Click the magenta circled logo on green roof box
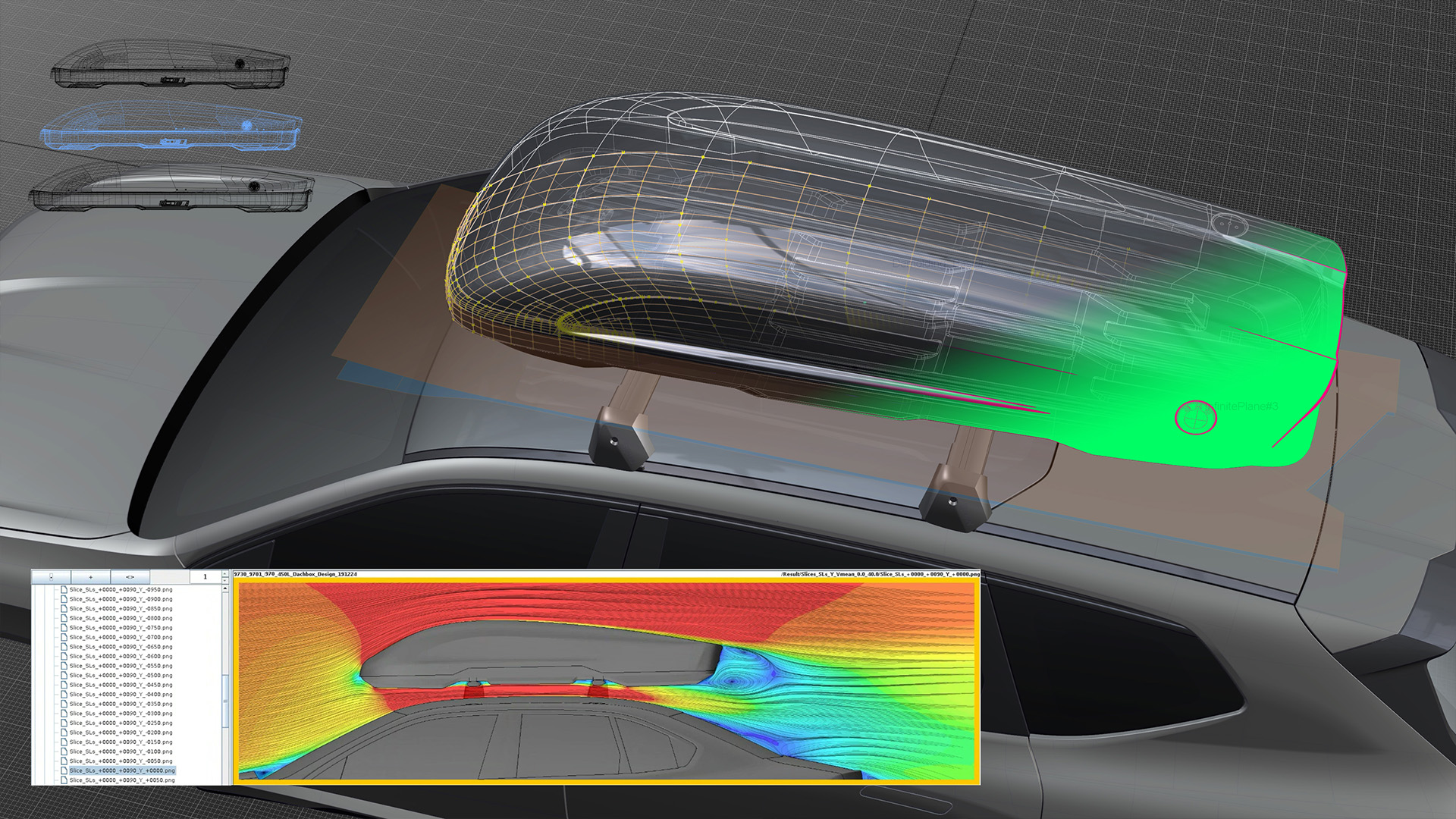The image size is (1456, 819). point(1196,417)
